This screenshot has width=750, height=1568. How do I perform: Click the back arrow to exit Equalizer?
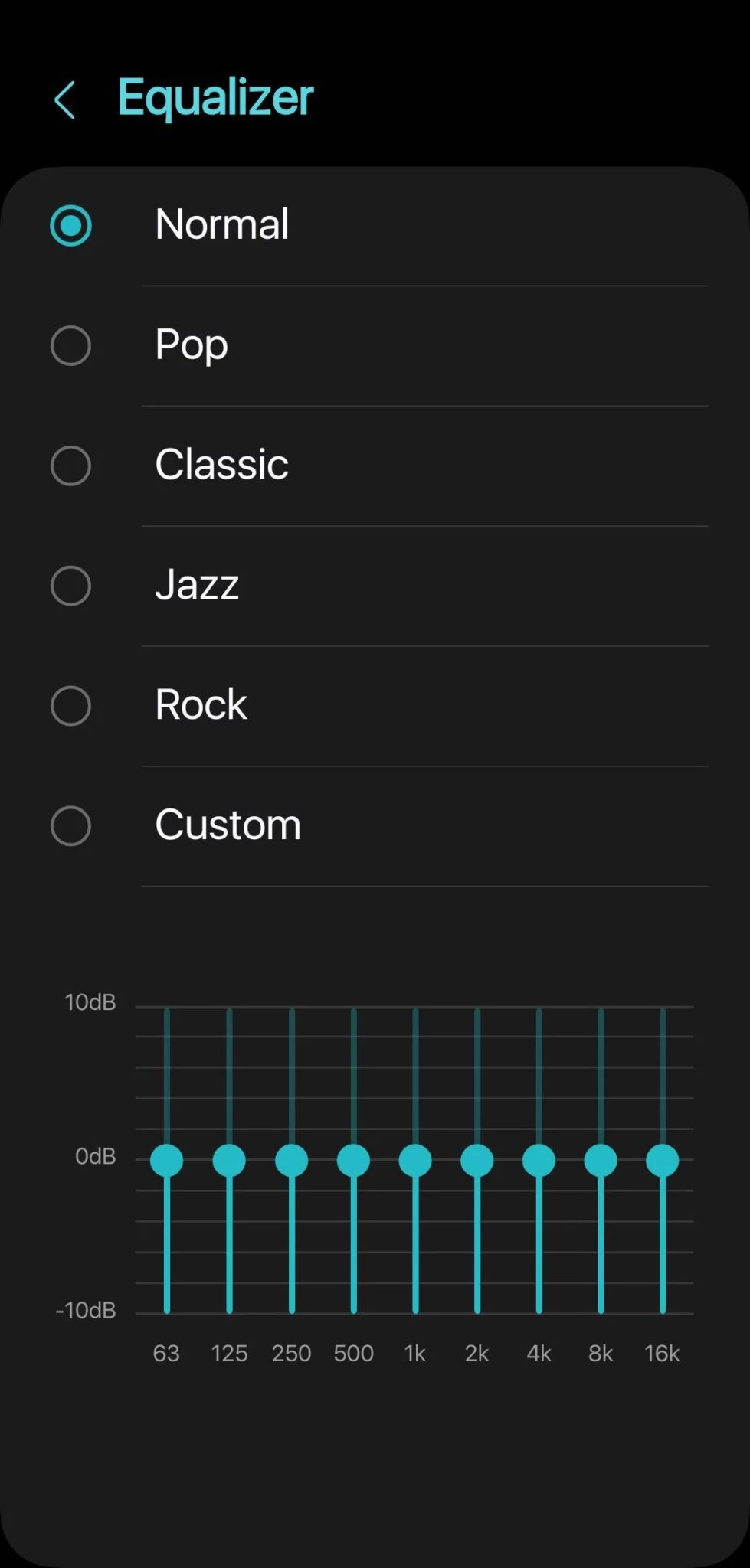65,100
